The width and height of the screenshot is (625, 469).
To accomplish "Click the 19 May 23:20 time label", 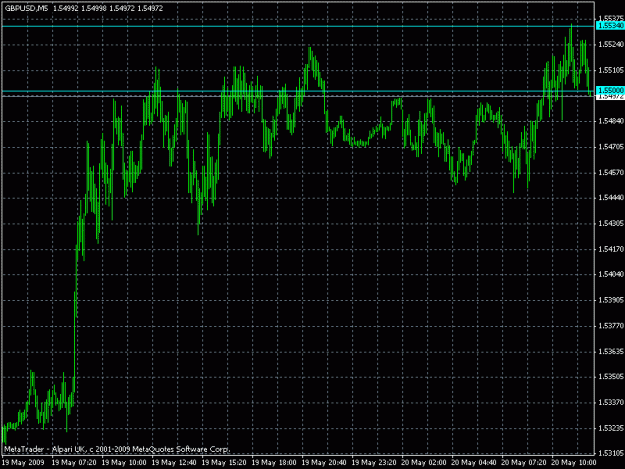I will coord(374,463).
